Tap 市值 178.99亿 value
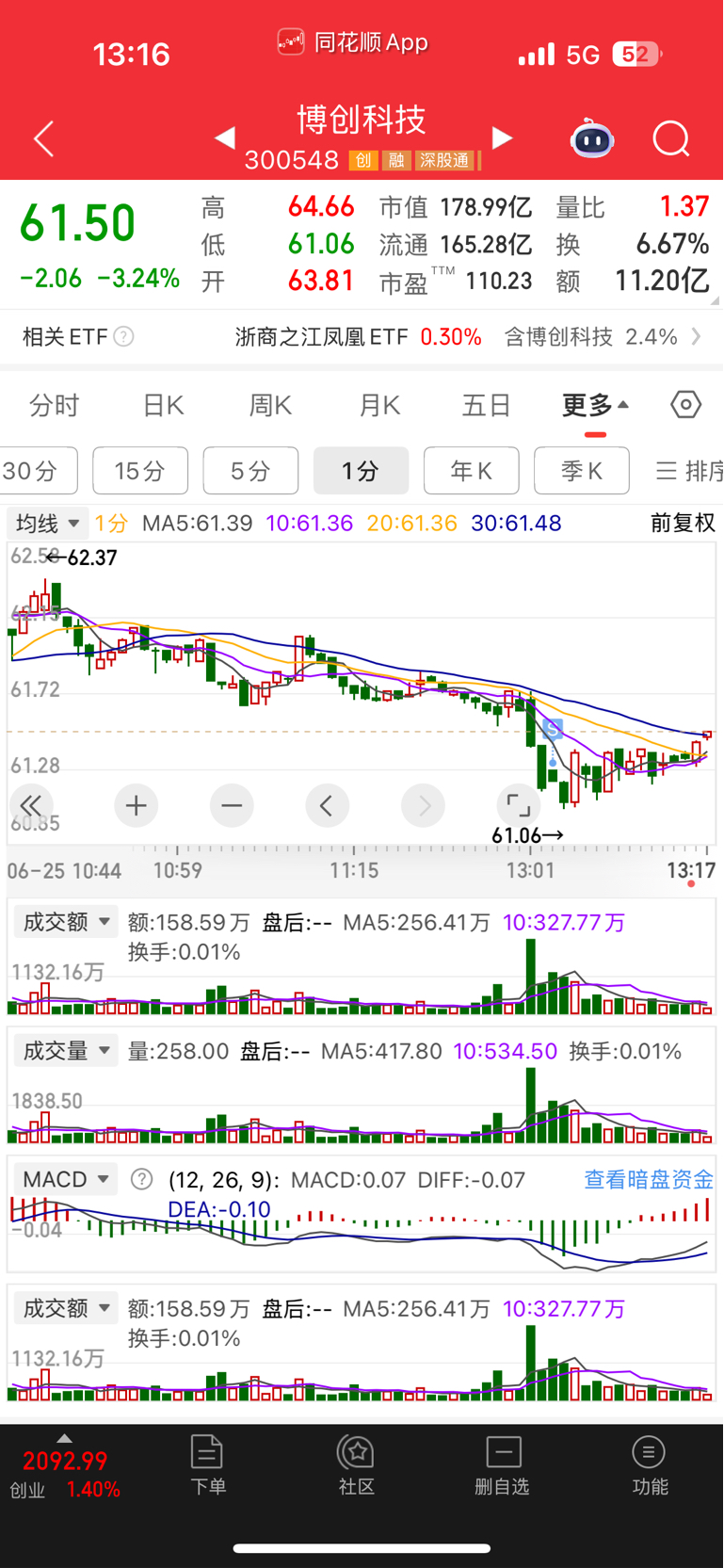This screenshot has height=1568, width=724. click(x=456, y=207)
